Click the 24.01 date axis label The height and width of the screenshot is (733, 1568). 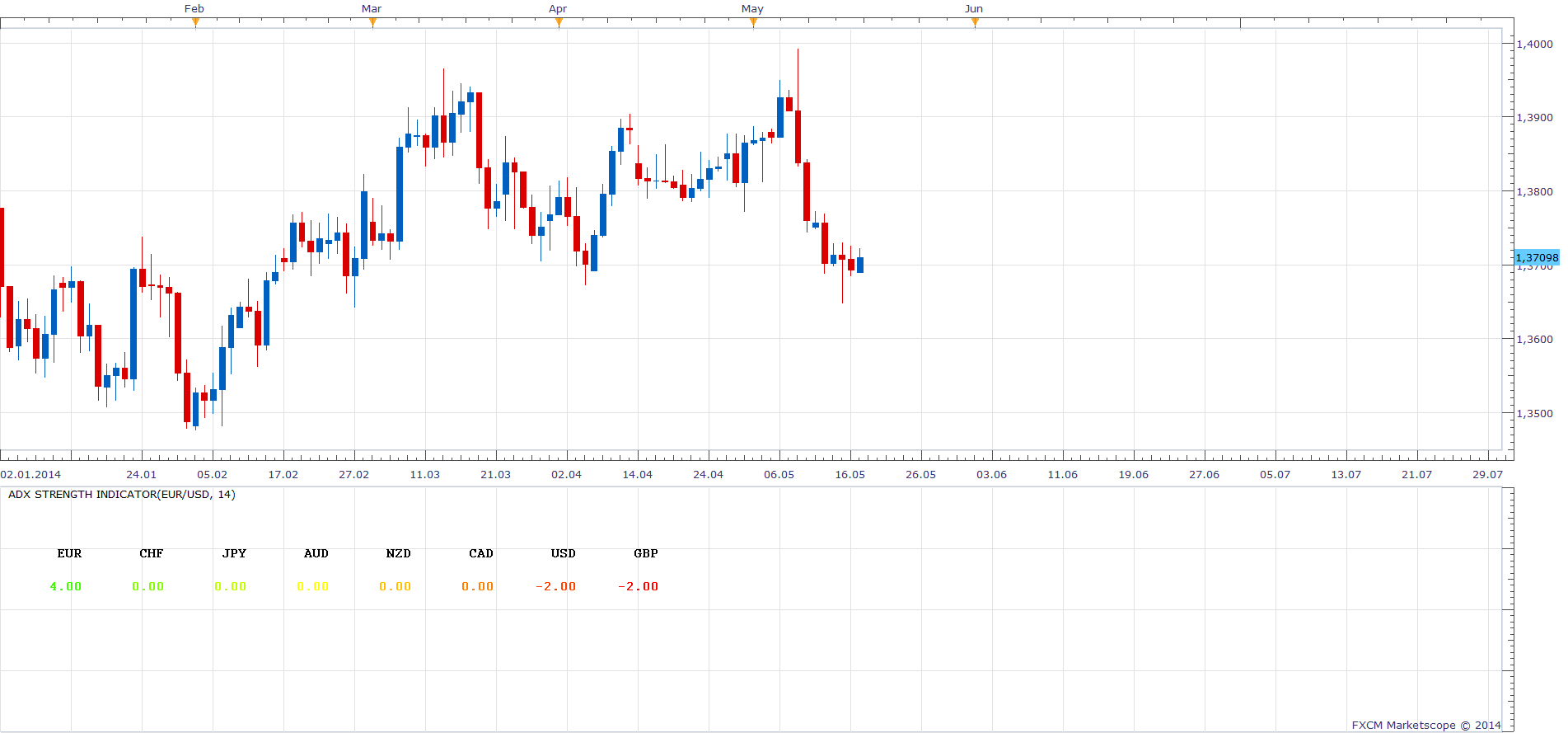tap(142, 475)
